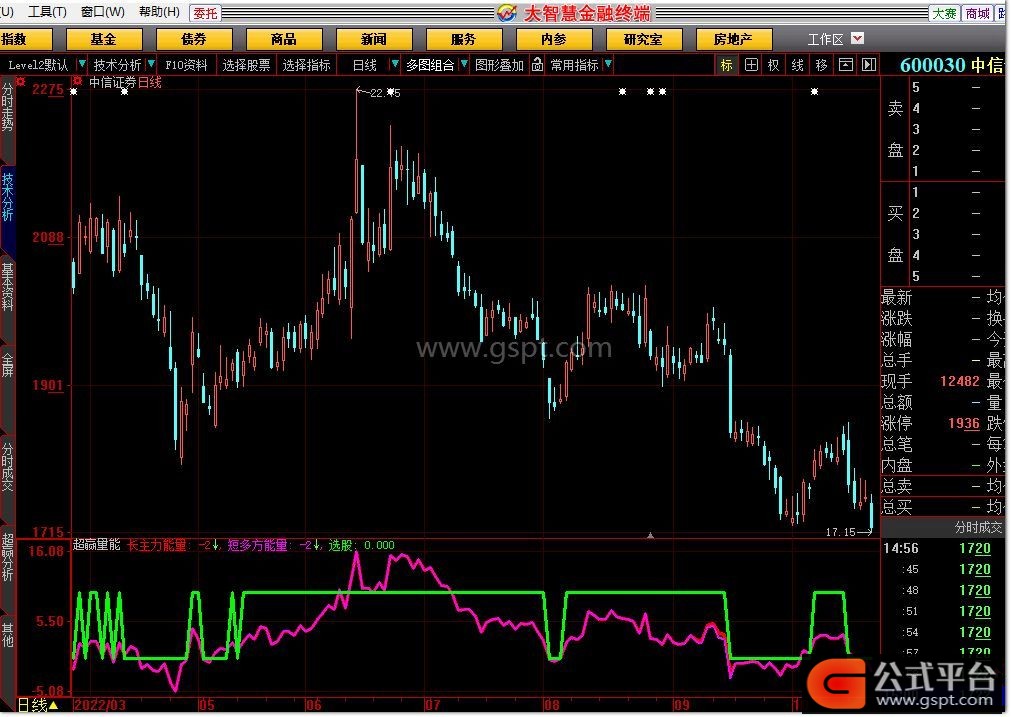Image resolution: width=1012 pixels, height=717 pixels.
Task: Click the 中信证券日线 chart title
Action: point(125,82)
